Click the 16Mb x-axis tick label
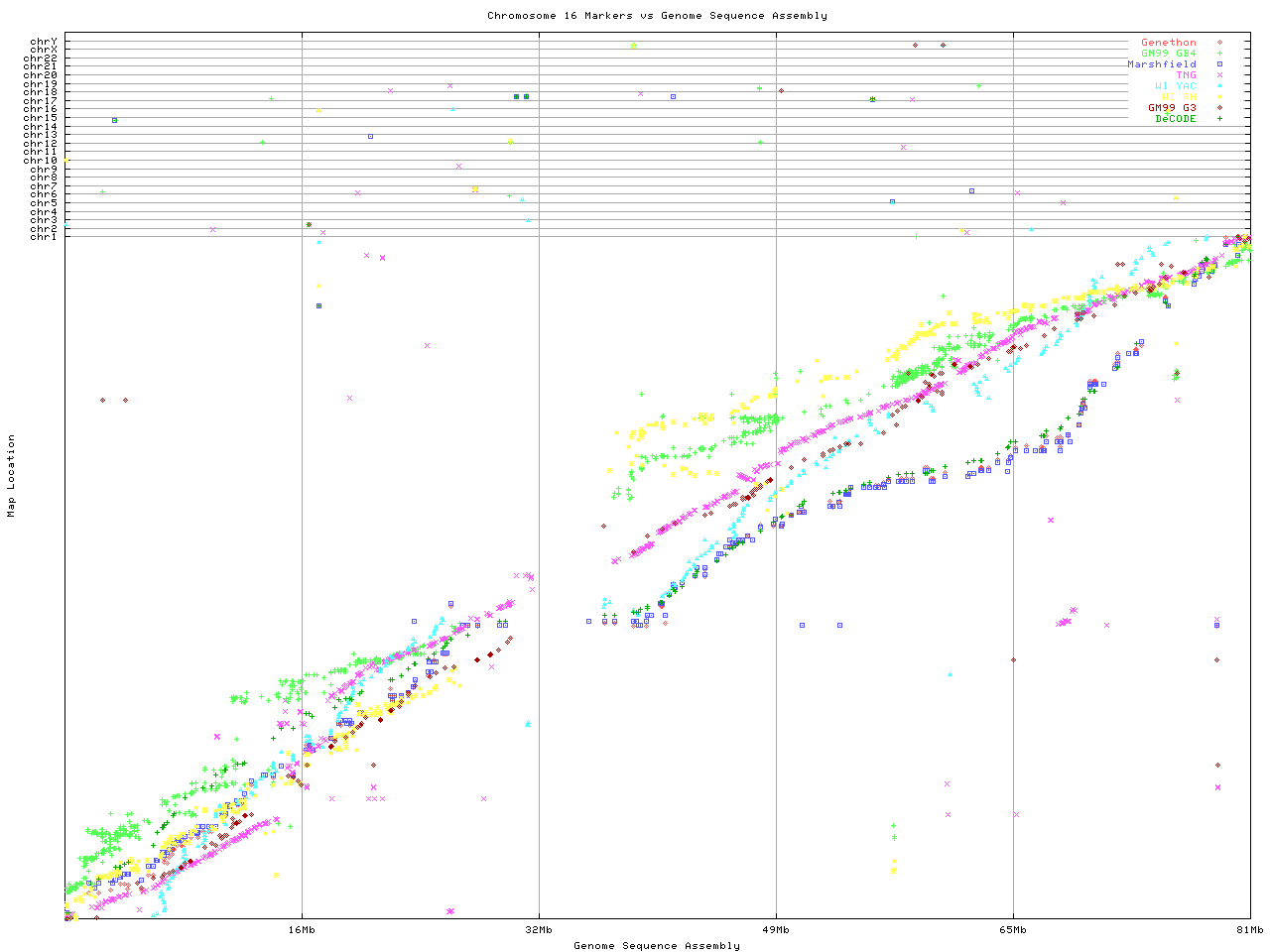 coord(302,930)
